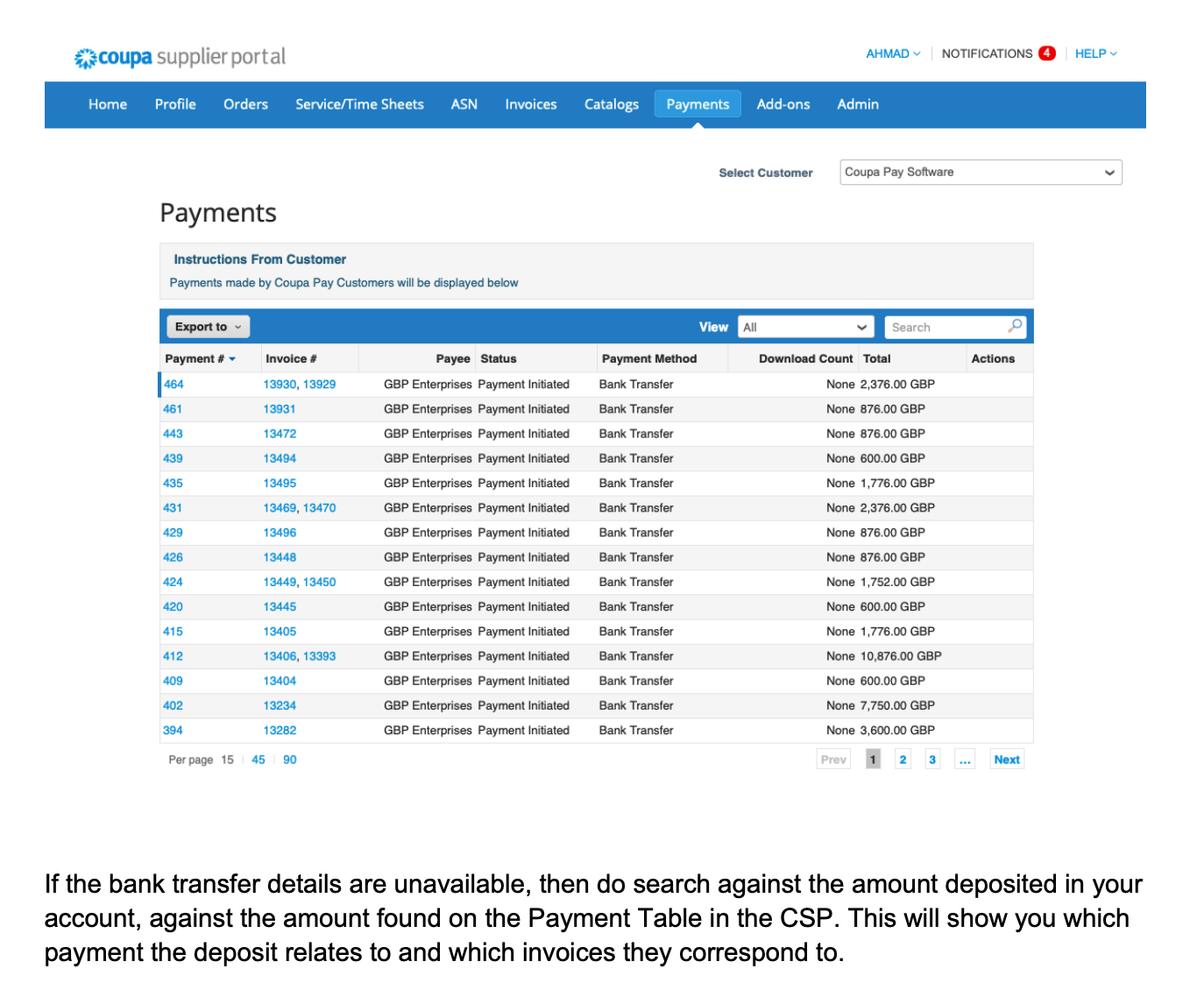Image resolution: width=1204 pixels, height=997 pixels.
Task: Click the Instructions From Customer heading
Action: click(x=259, y=259)
